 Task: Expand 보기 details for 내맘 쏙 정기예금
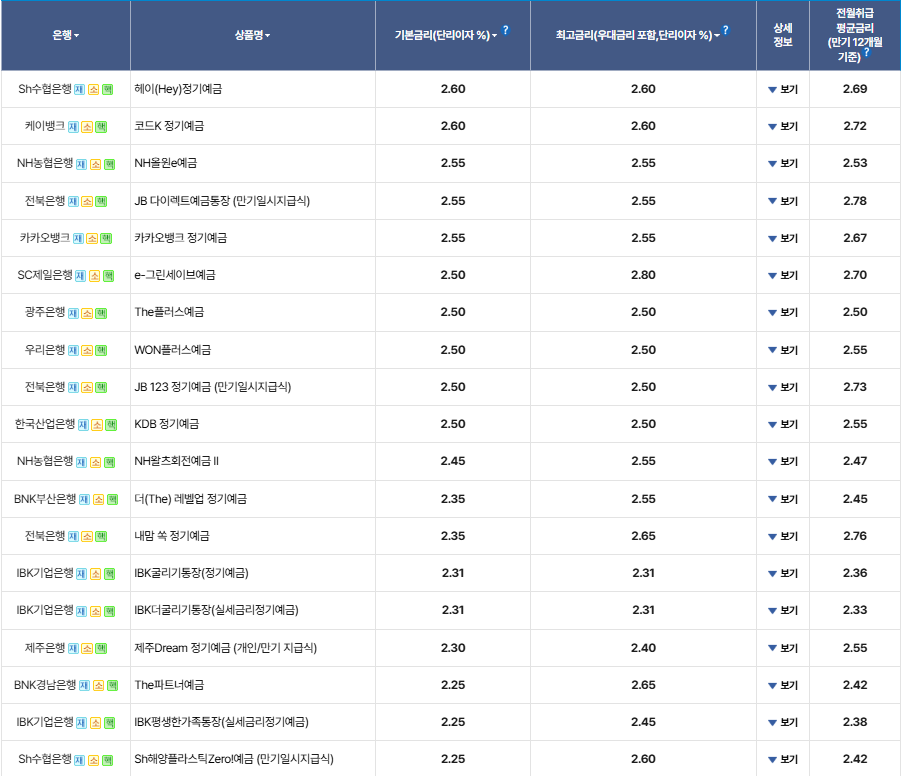[x=783, y=536]
